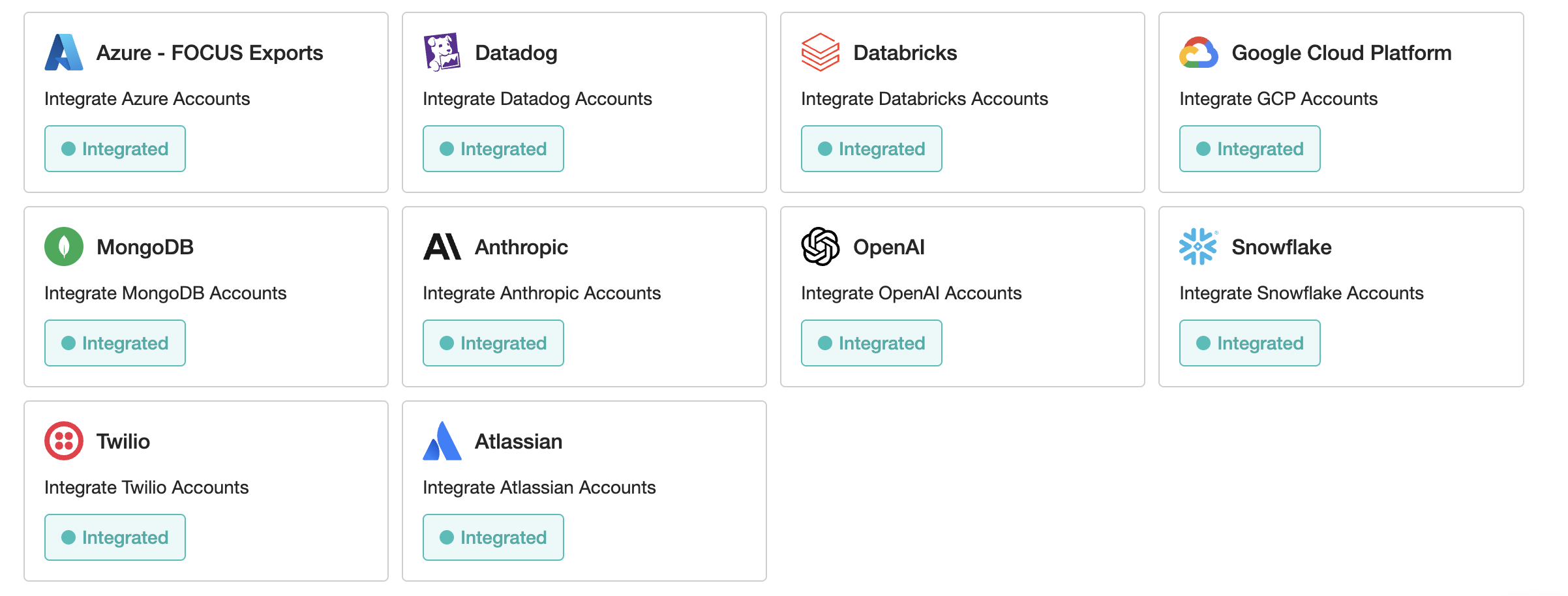Click the blue Atlassian logo
This screenshot has width=1568, height=596.
[x=442, y=441]
